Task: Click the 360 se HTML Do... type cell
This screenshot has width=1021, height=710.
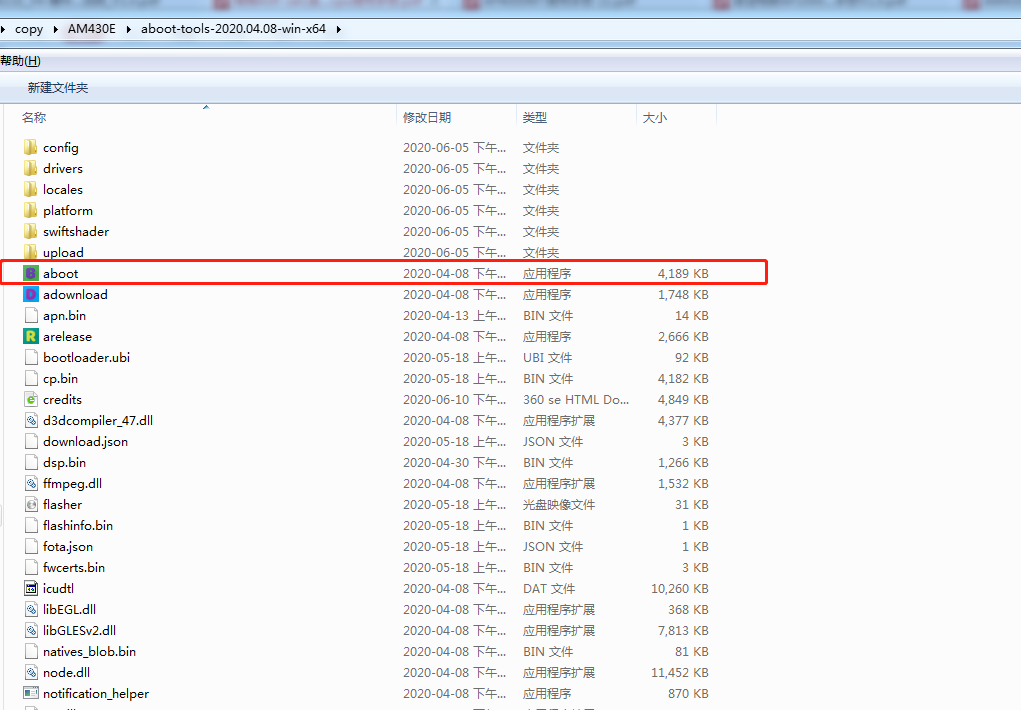Action: point(576,399)
